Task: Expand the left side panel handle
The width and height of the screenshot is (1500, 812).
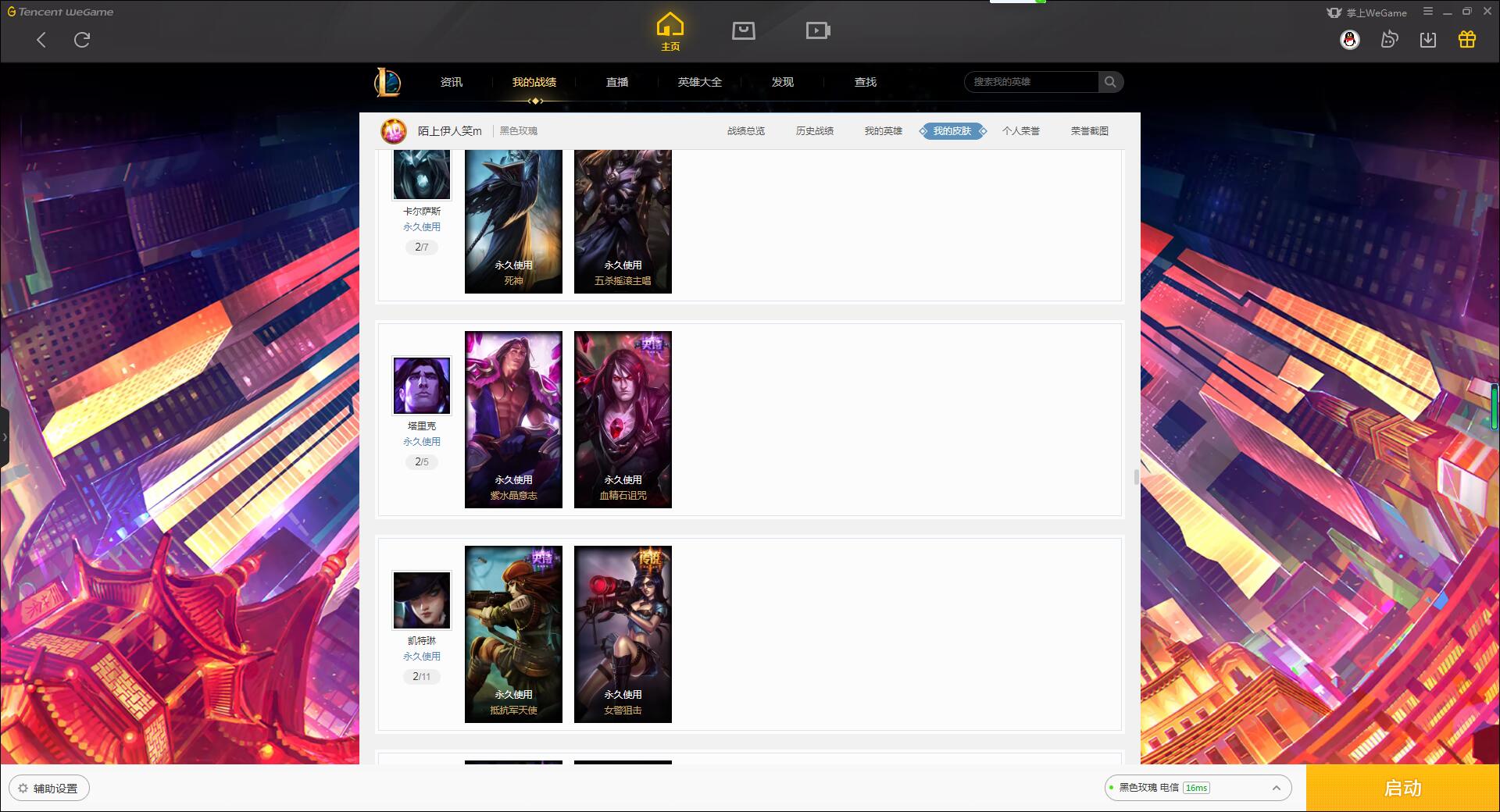Action: point(5,437)
